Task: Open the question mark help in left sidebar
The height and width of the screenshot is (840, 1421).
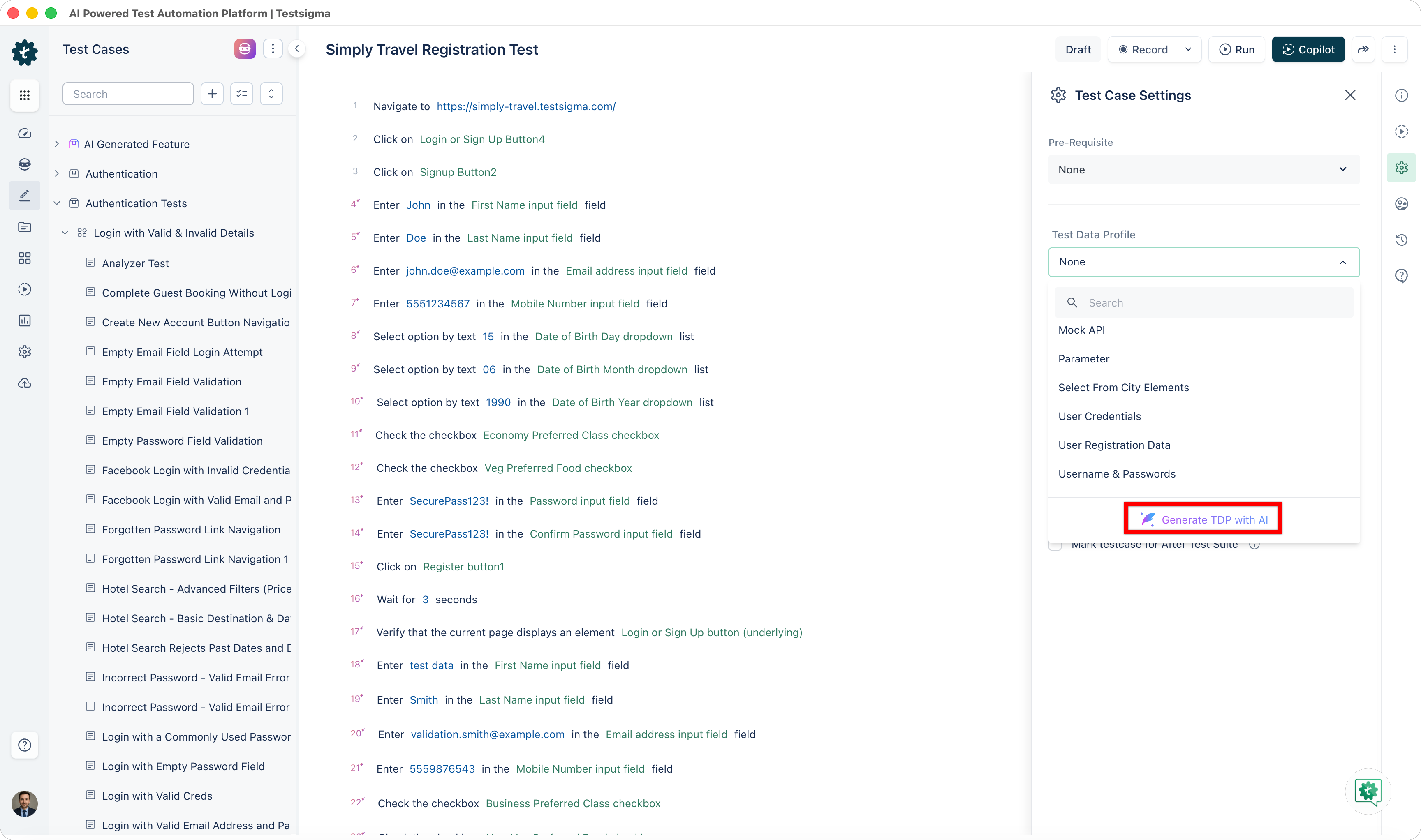Action: click(24, 745)
